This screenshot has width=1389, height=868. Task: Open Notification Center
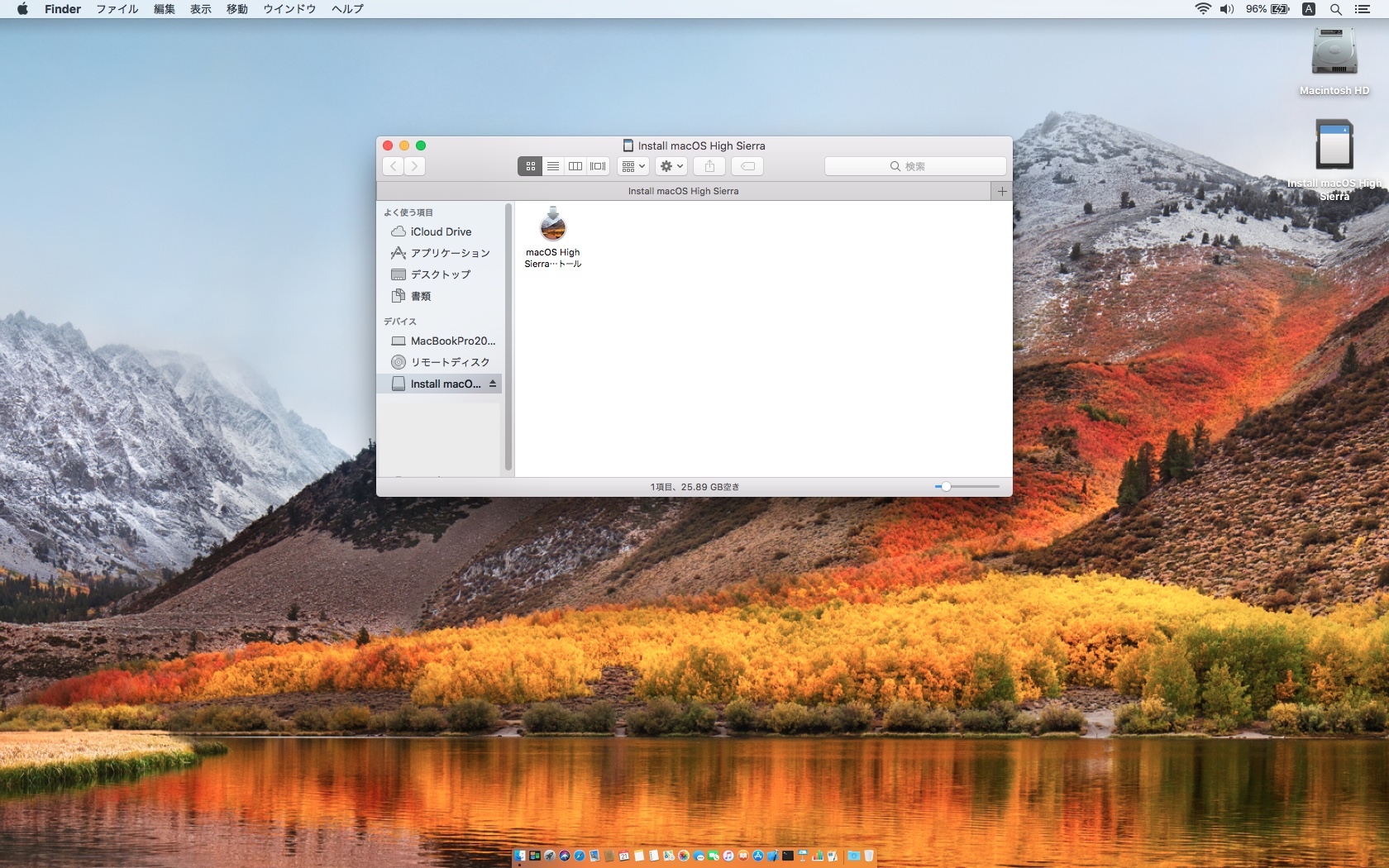tap(1363, 9)
